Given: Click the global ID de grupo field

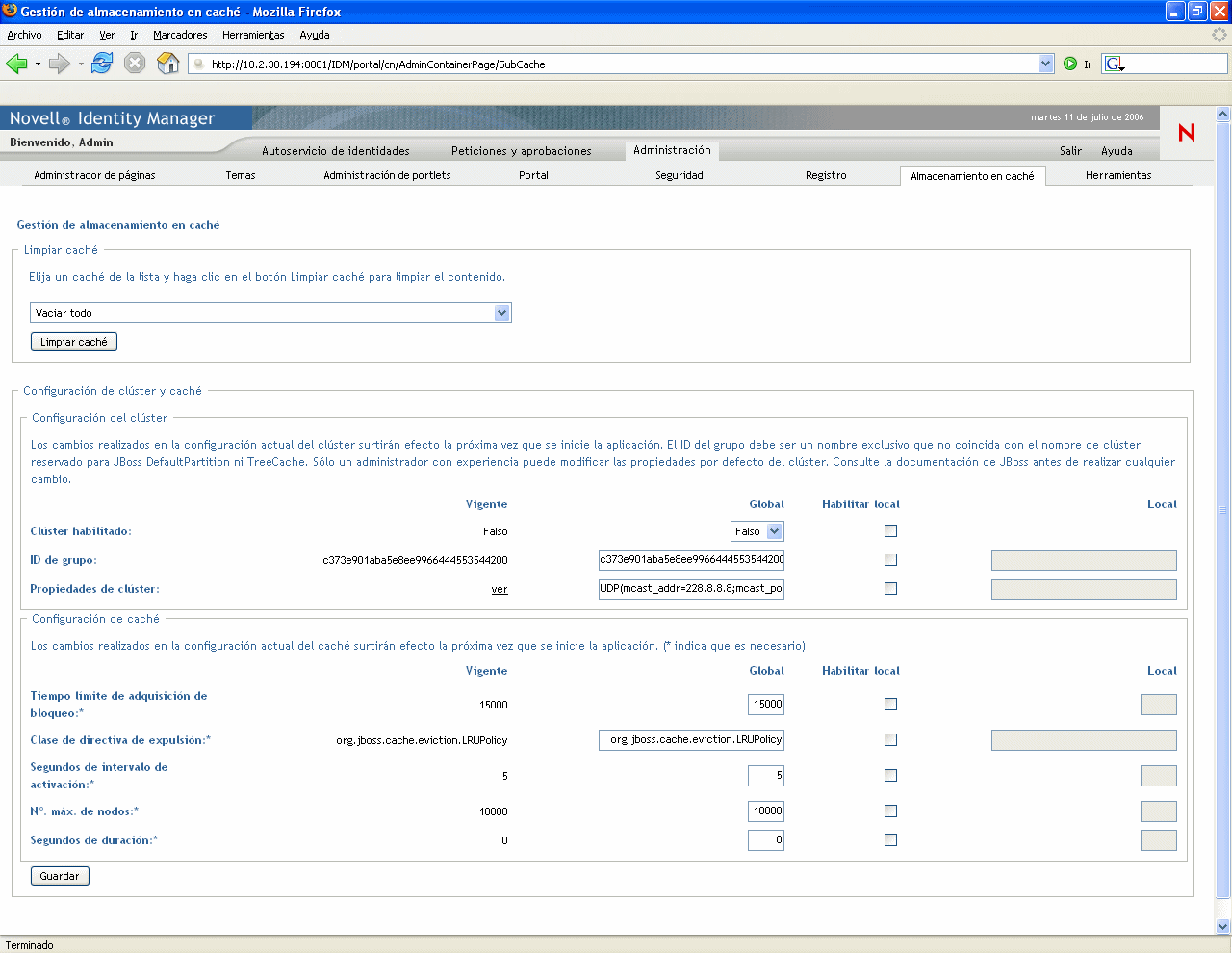Looking at the screenshot, I should coord(691,559).
